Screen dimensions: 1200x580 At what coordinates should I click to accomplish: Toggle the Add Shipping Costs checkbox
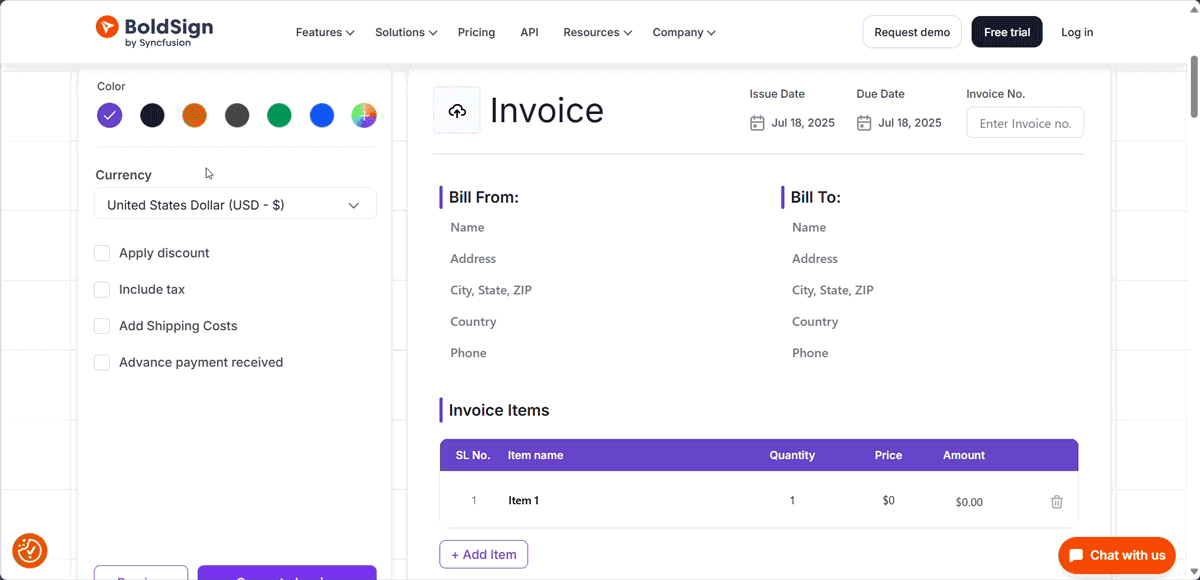click(102, 326)
